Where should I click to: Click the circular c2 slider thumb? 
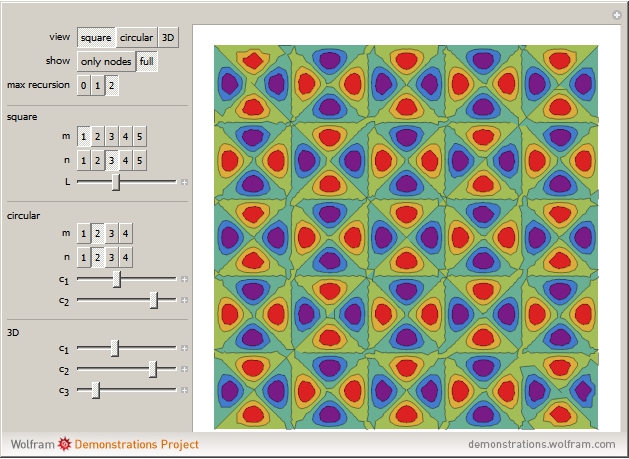click(154, 300)
